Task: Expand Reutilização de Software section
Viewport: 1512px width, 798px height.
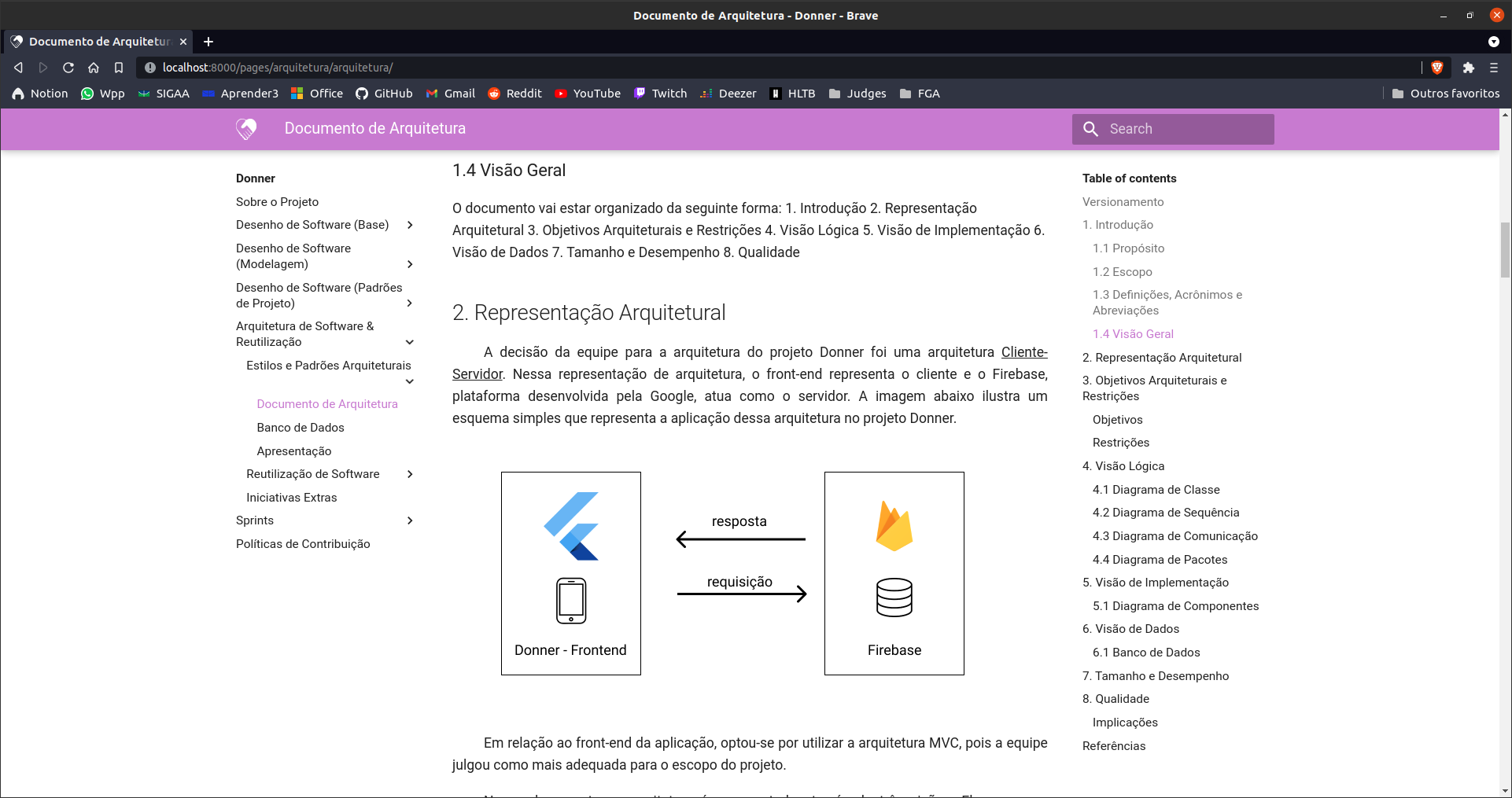Action: pos(410,474)
